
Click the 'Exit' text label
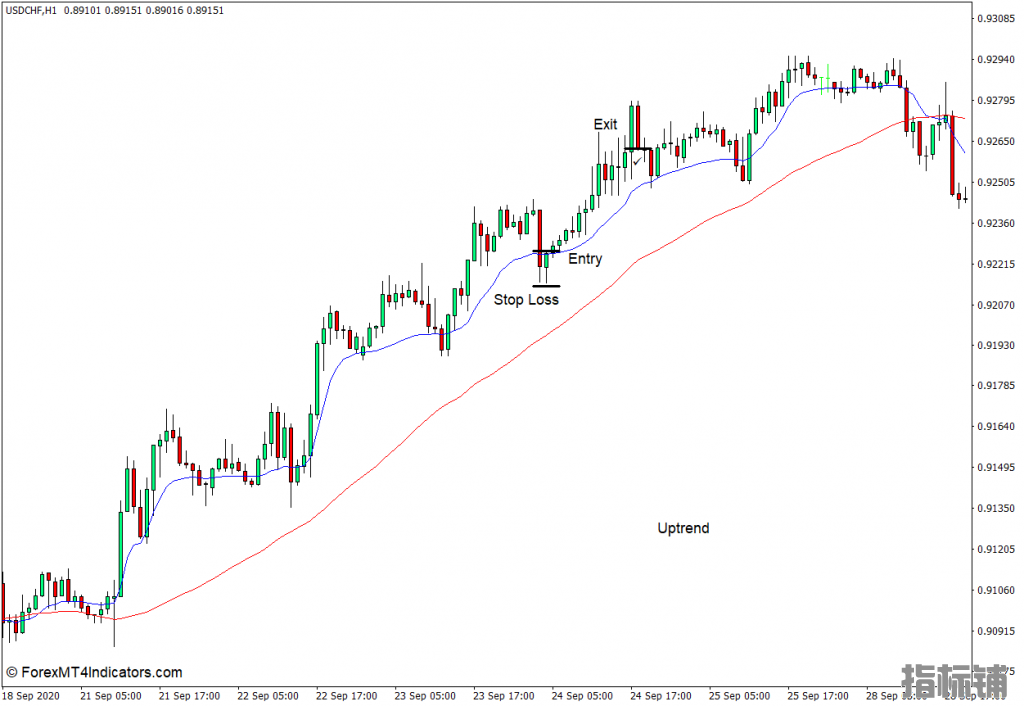click(605, 124)
